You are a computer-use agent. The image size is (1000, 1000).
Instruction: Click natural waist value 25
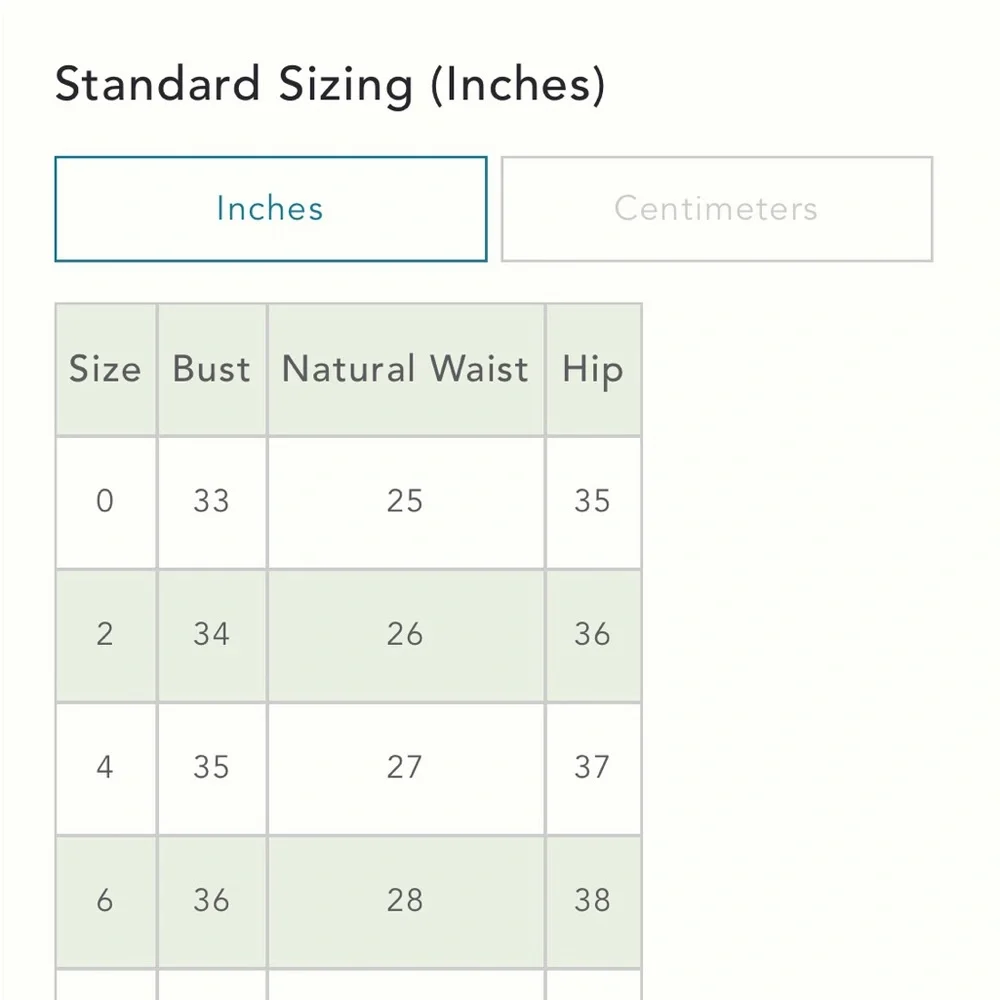(405, 501)
